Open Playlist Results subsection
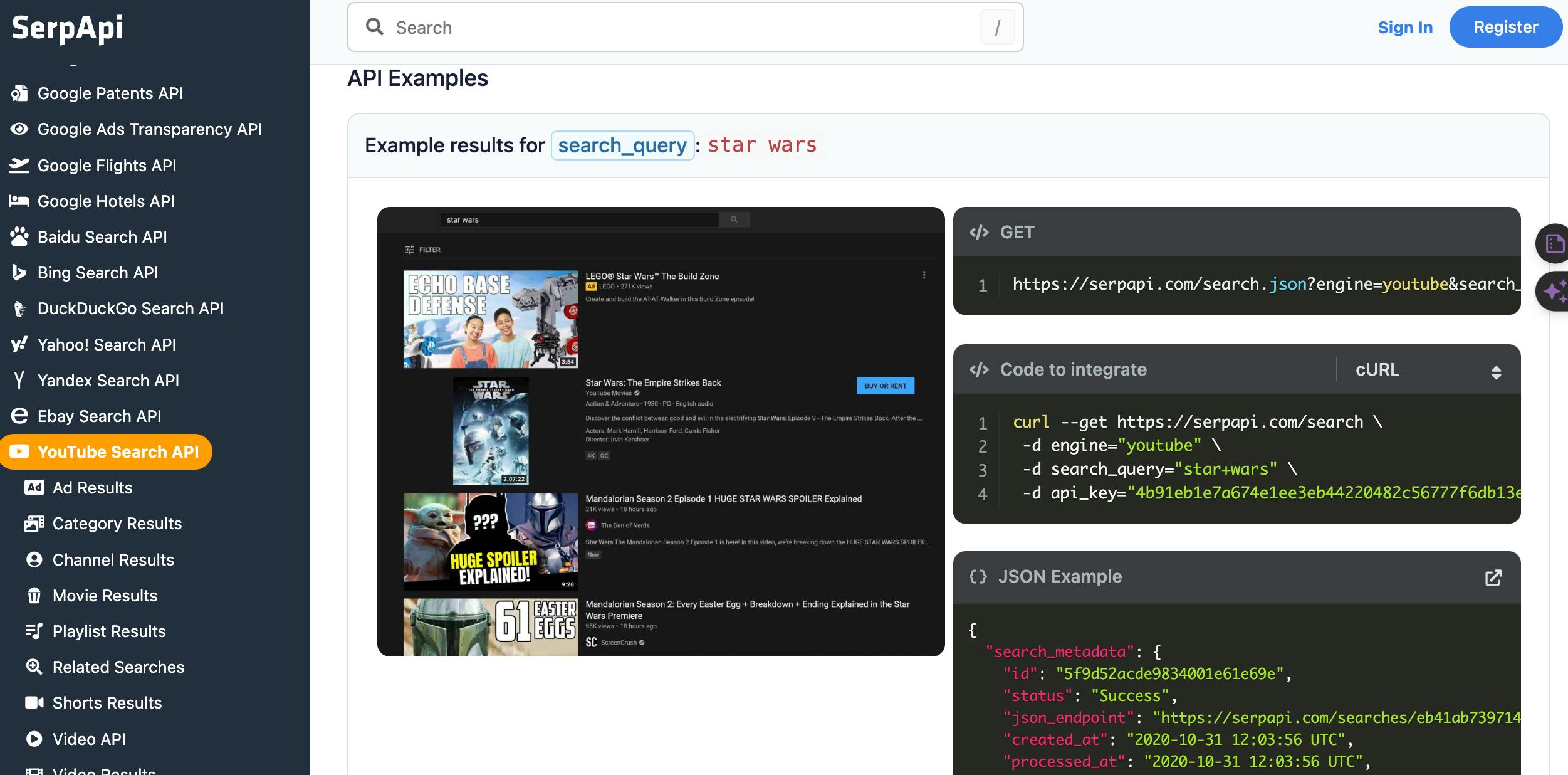The image size is (1568, 775). click(x=109, y=631)
